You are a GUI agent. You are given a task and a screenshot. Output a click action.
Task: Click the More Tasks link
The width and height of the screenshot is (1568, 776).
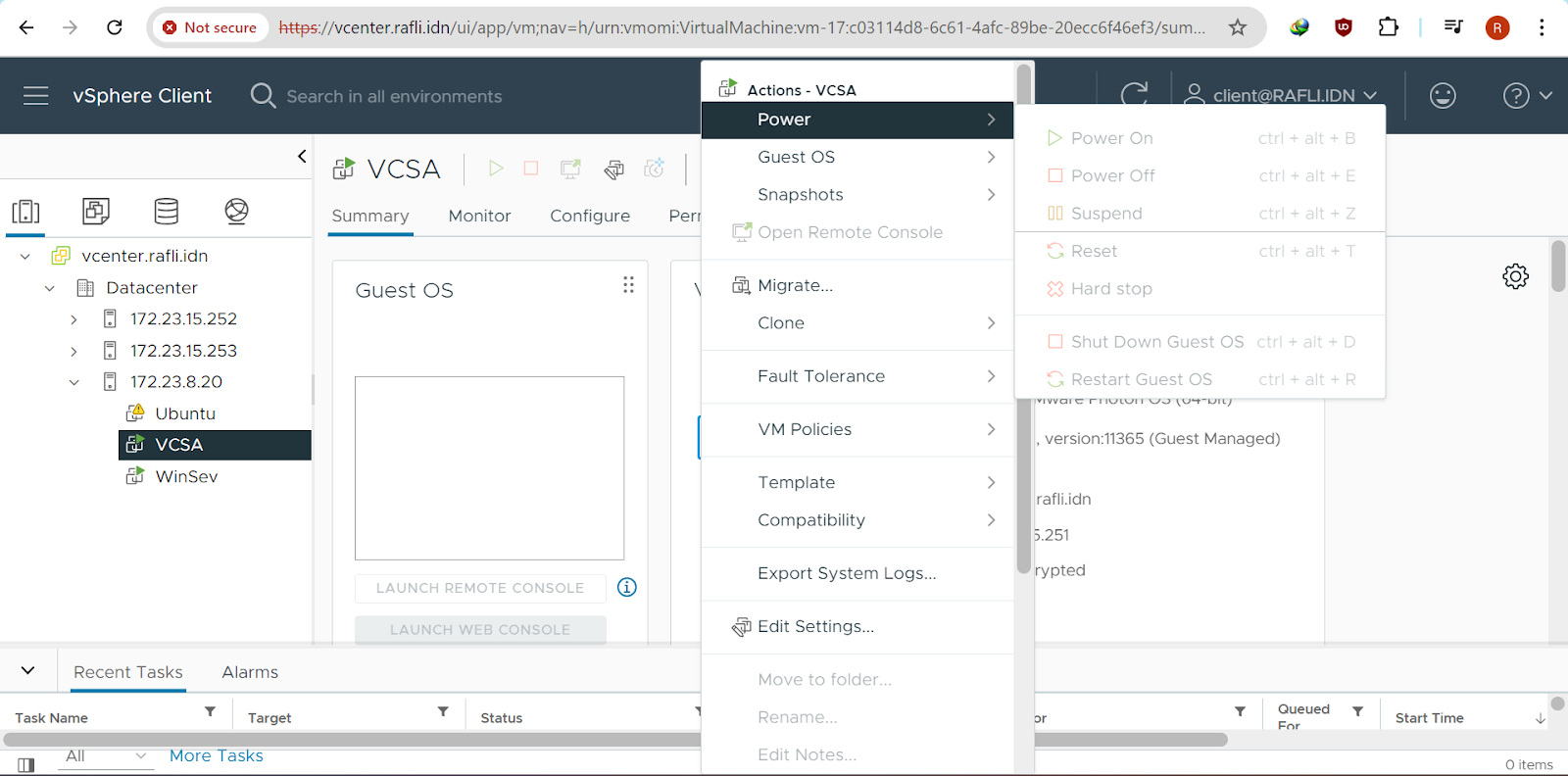pyautogui.click(x=217, y=755)
